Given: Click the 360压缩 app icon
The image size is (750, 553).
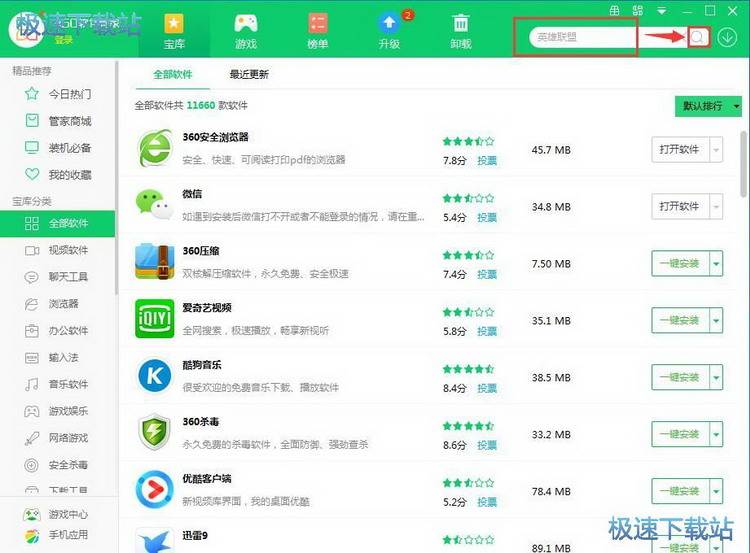Looking at the screenshot, I should pos(154,262).
